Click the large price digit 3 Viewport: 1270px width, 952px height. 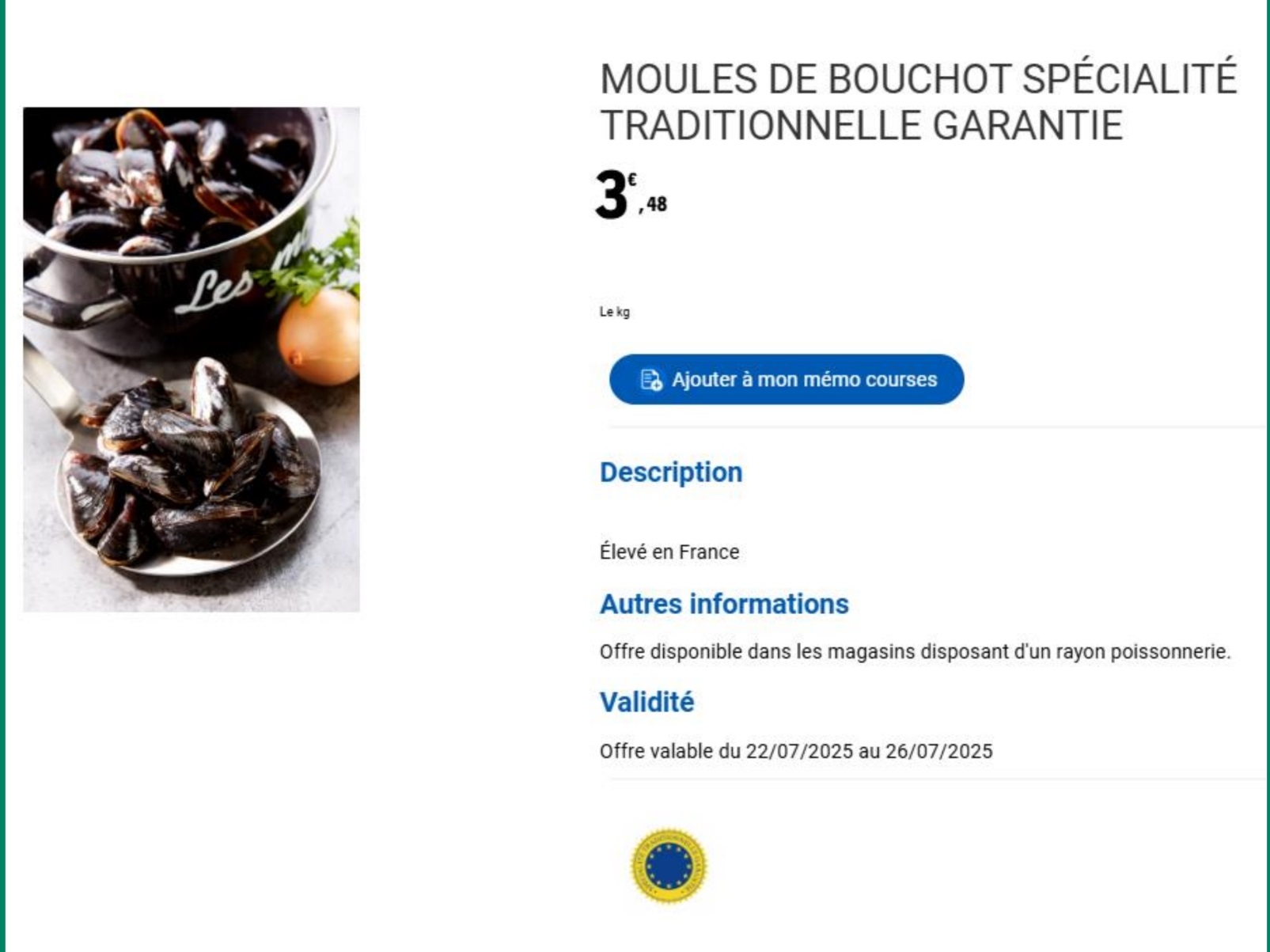click(612, 195)
